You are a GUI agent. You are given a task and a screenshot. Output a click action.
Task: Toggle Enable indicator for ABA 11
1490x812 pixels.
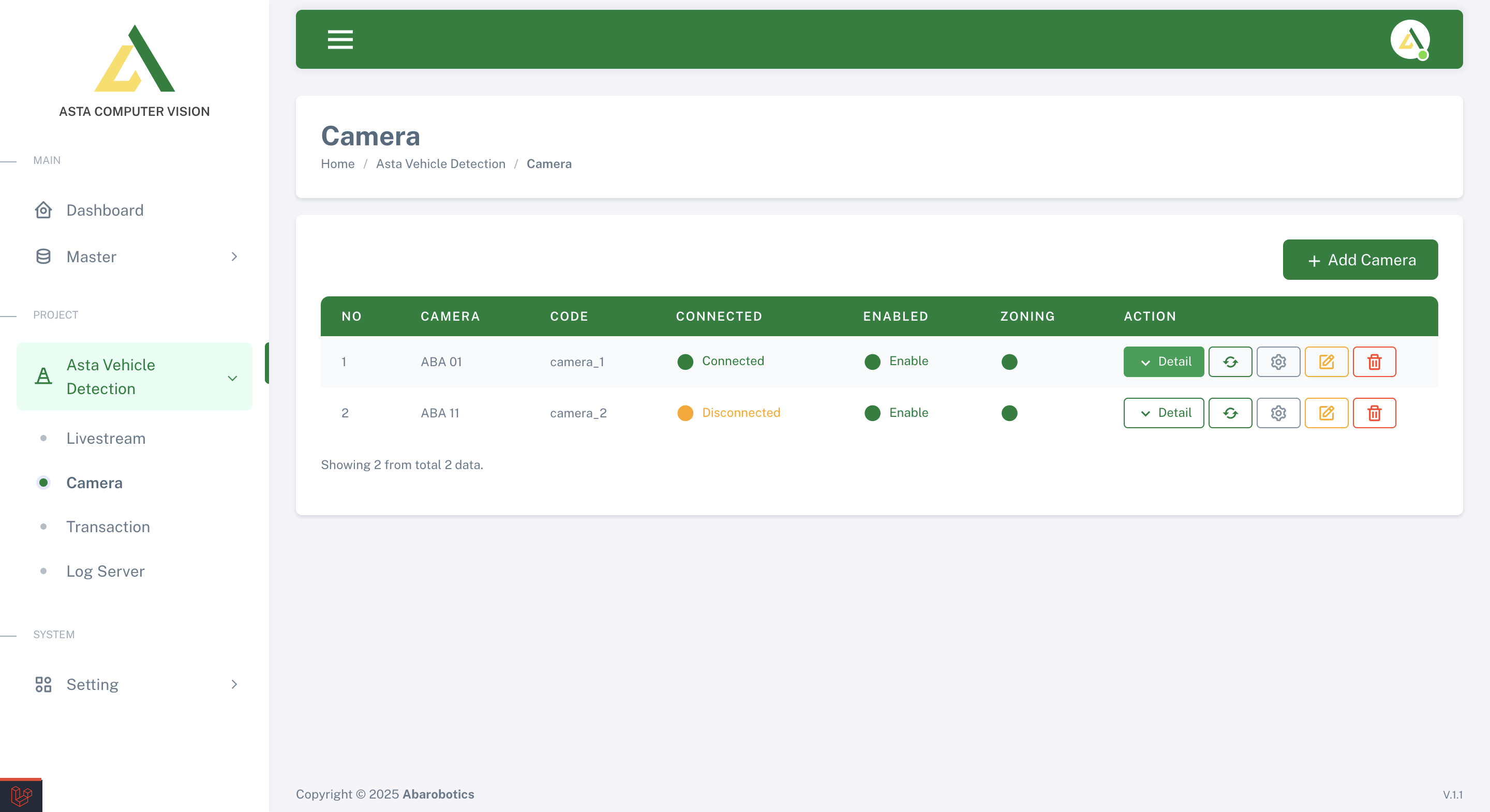872,413
